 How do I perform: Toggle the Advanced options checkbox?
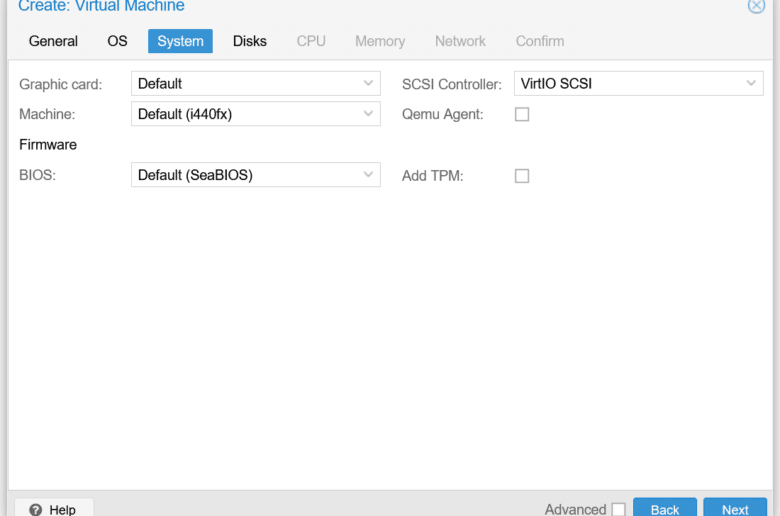619,510
